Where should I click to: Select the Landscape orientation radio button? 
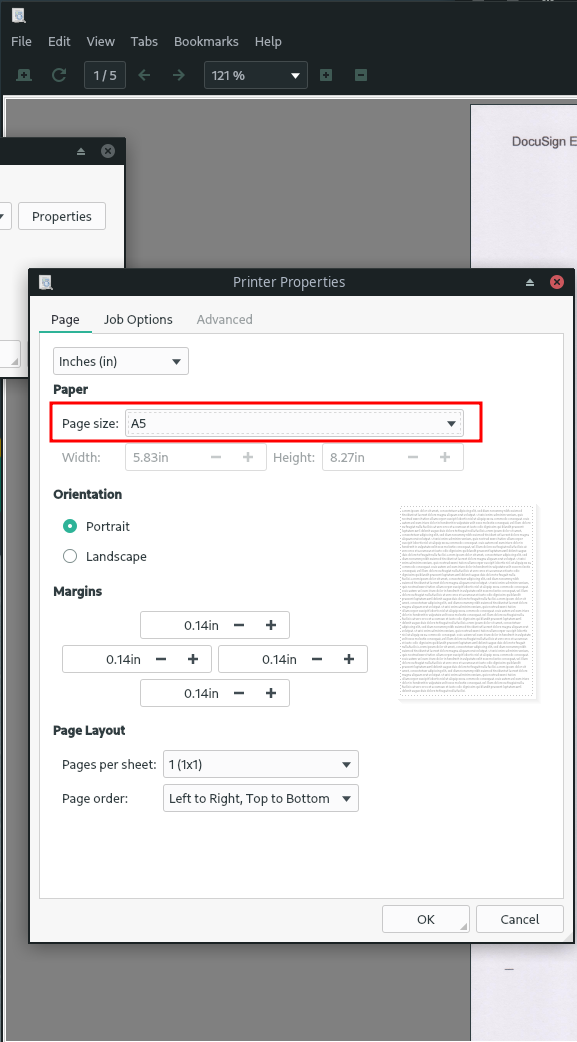pos(70,556)
